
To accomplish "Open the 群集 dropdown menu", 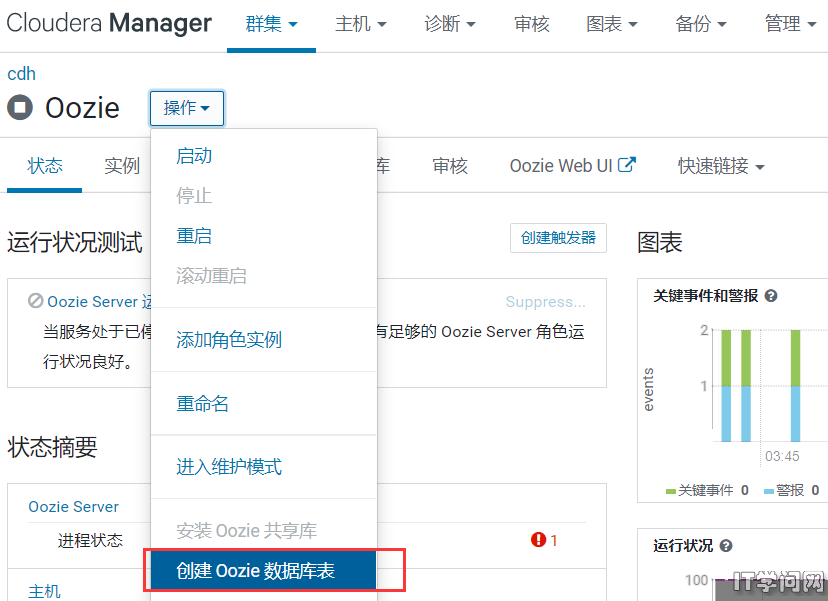I will tap(271, 24).
